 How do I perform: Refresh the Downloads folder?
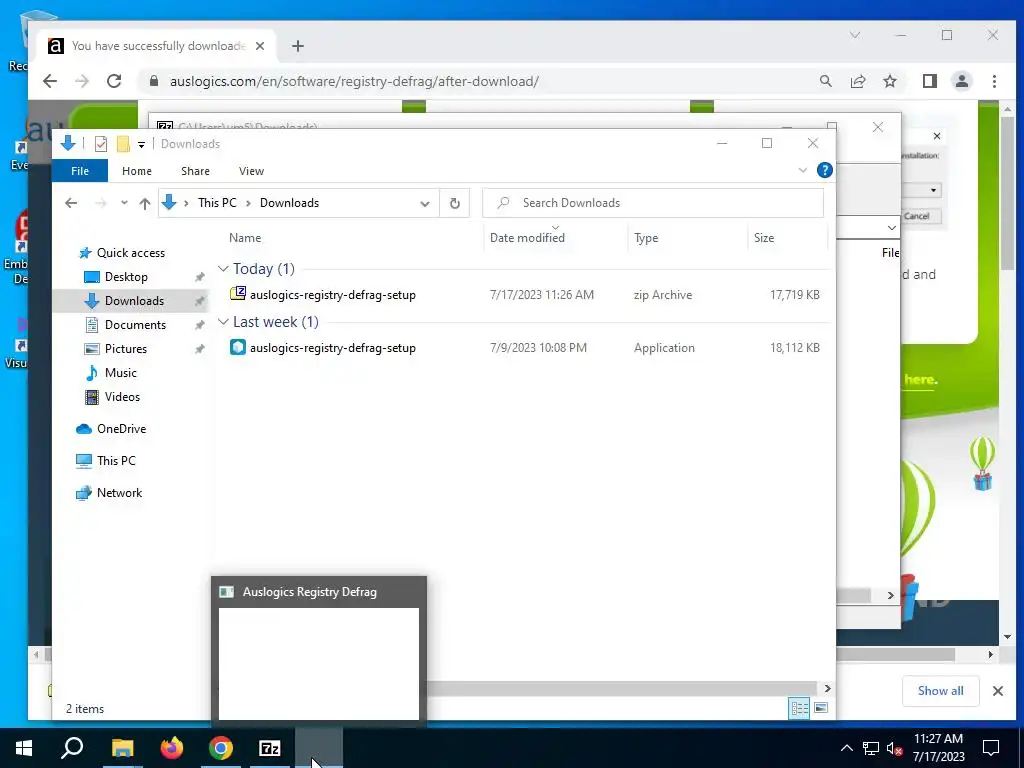[x=455, y=203]
